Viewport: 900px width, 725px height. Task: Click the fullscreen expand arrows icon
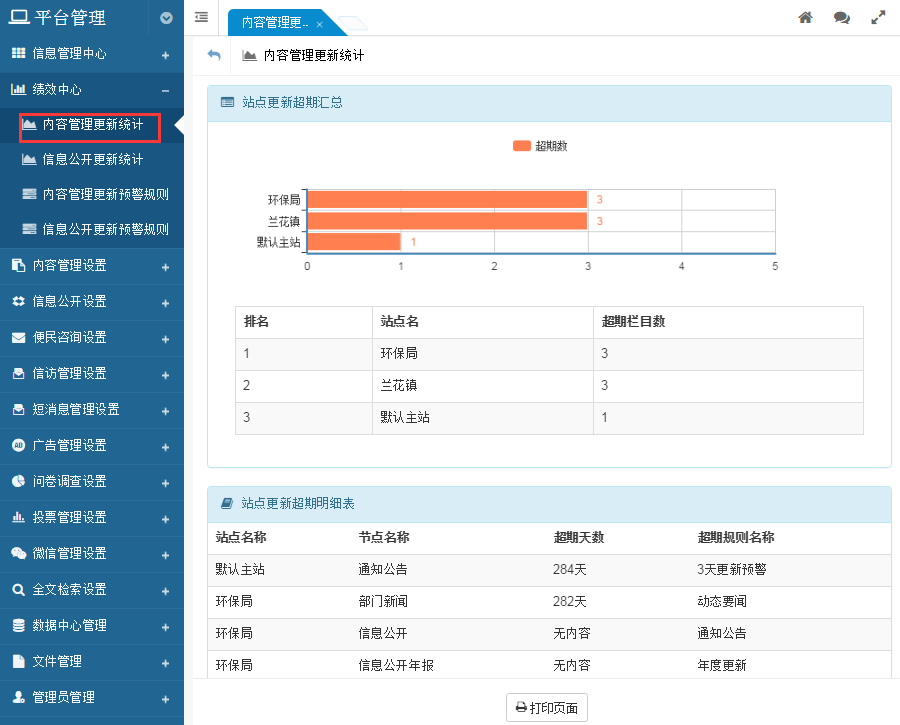(x=878, y=18)
